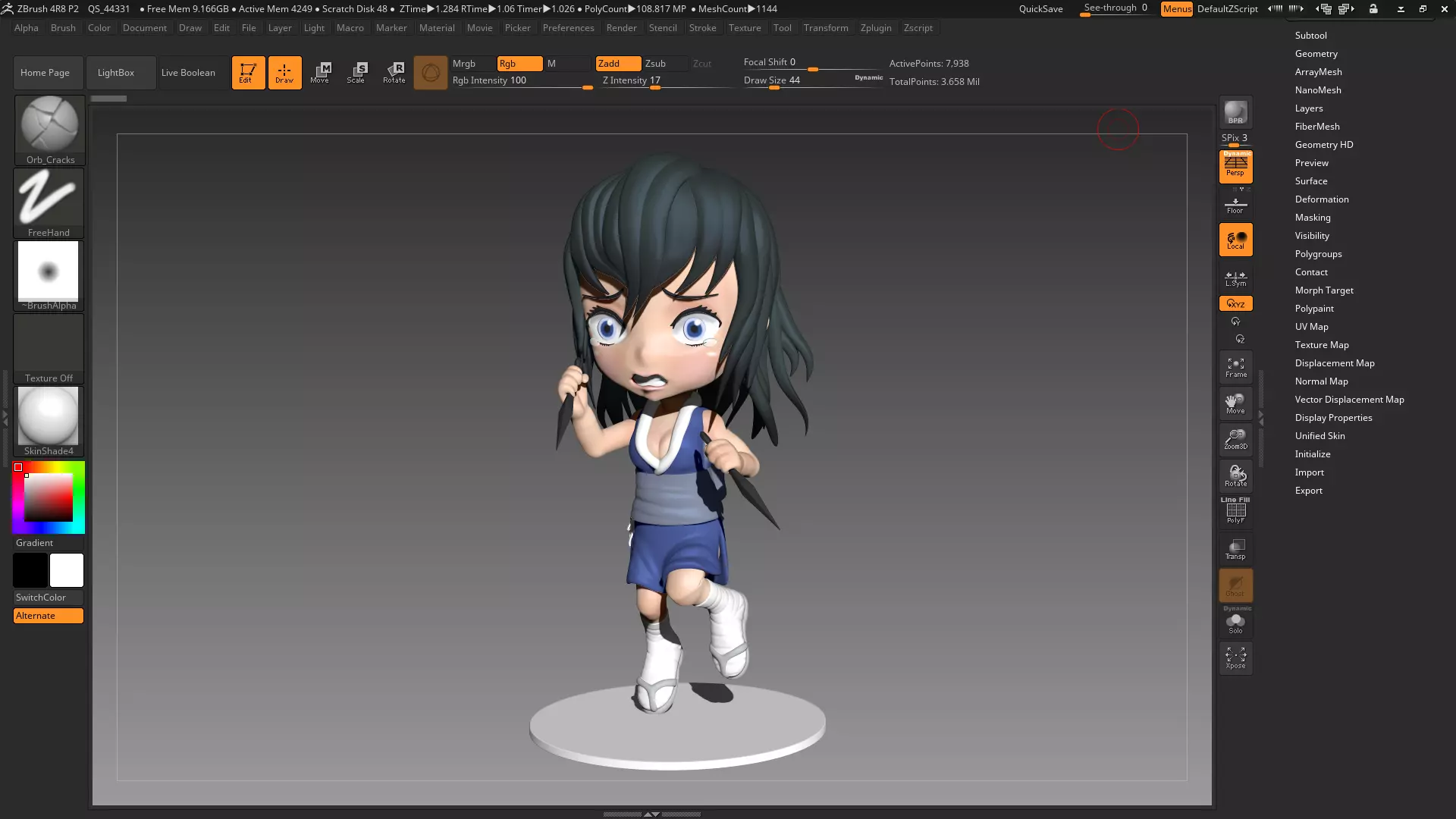
Task: Open the Tool menu
Action: (782, 28)
